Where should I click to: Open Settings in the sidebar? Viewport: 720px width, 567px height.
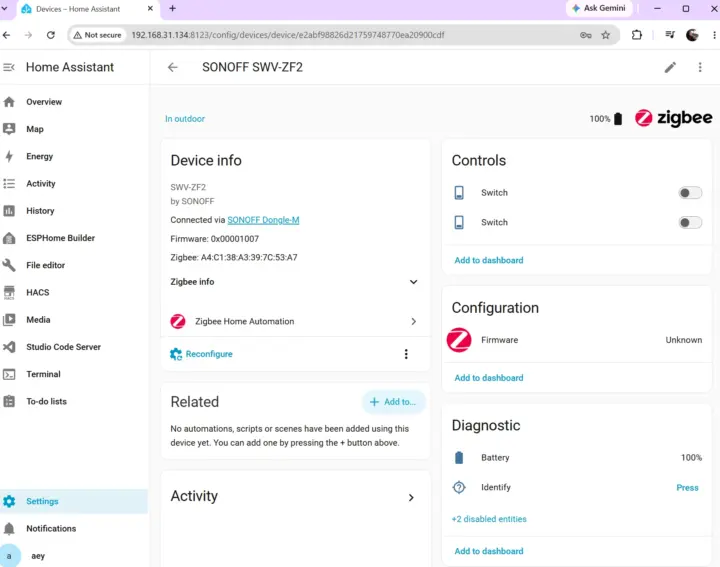74,501
